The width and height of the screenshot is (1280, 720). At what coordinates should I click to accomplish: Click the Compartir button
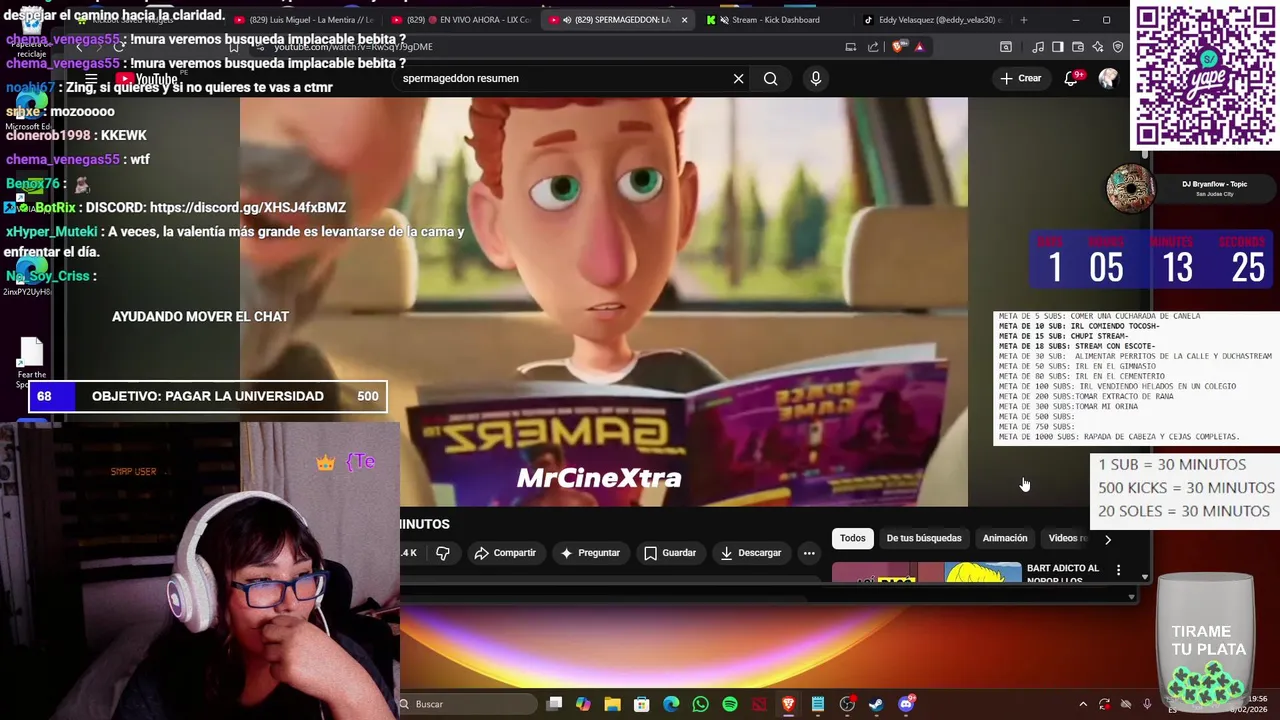pyautogui.click(x=504, y=553)
